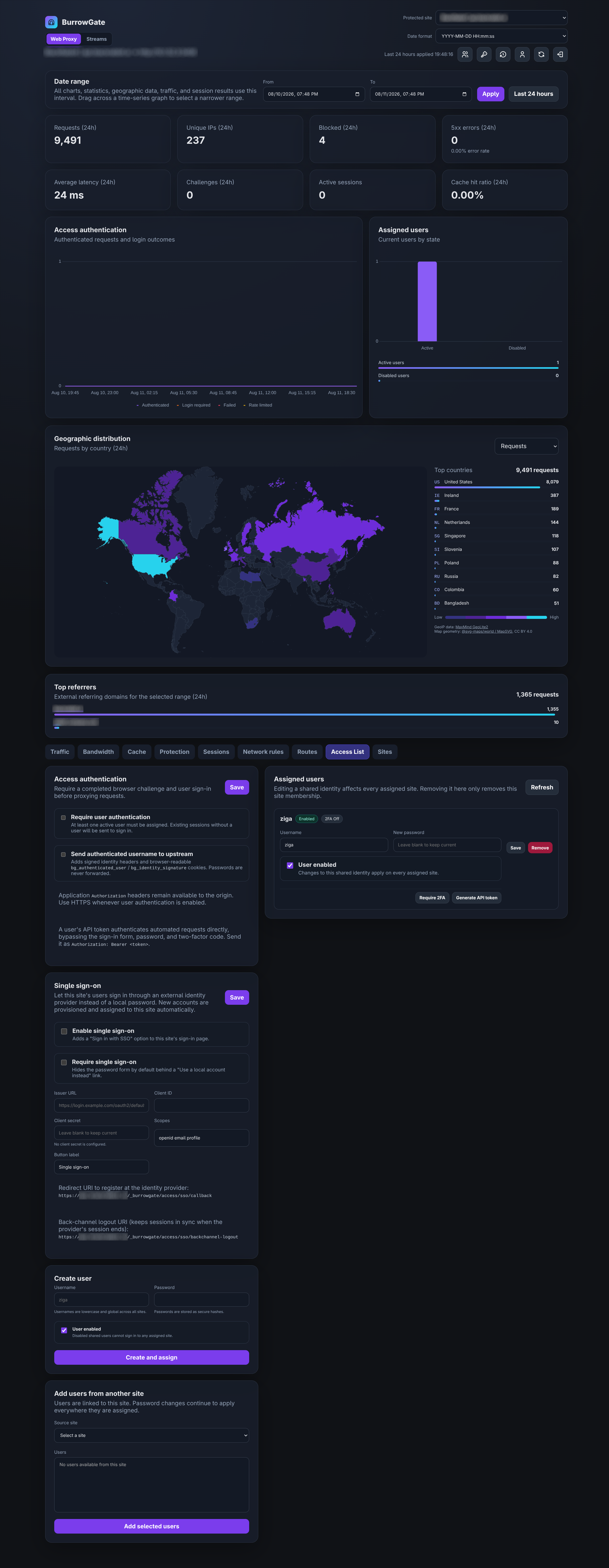Image resolution: width=609 pixels, height=1568 pixels.
Task: Click the Issuer URL field
Action: (102, 1105)
